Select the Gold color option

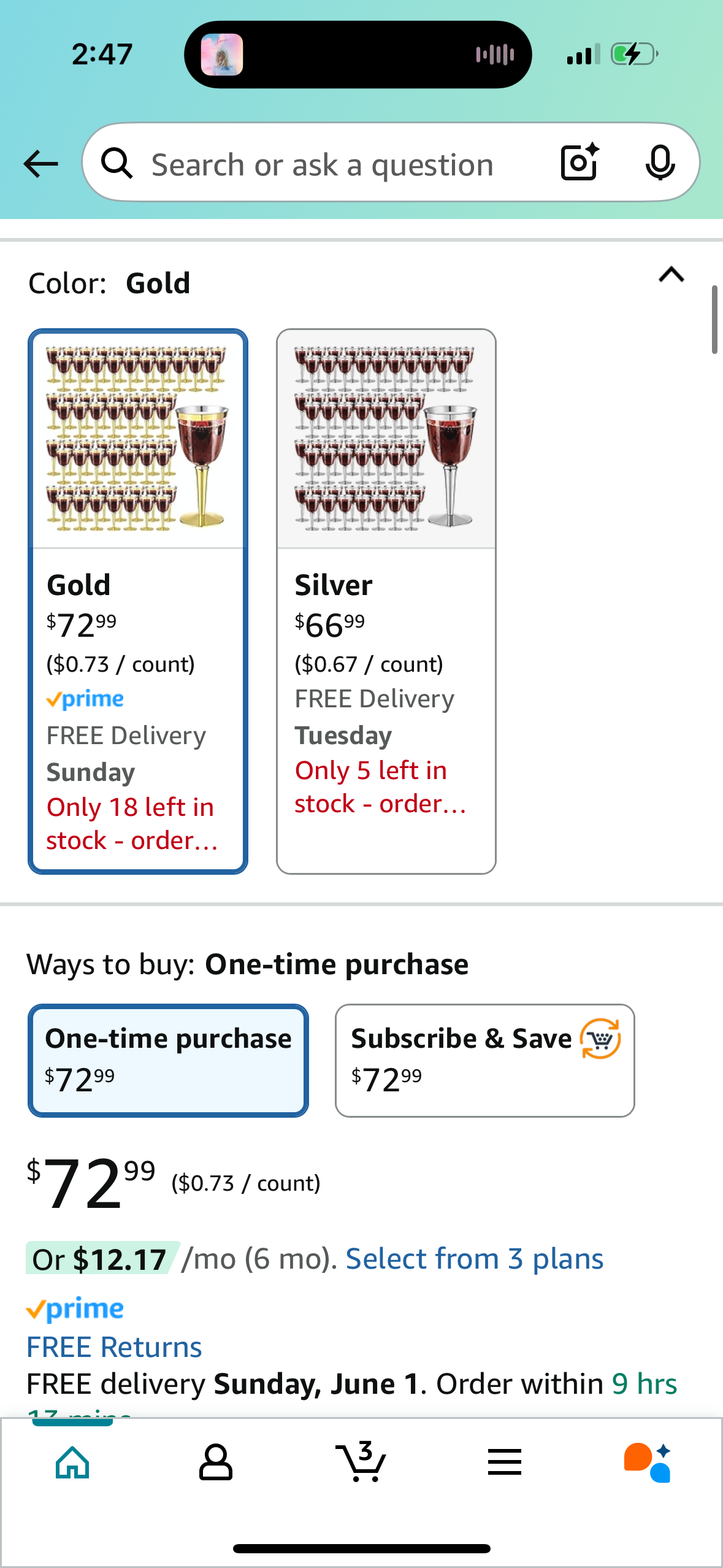coord(138,601)
